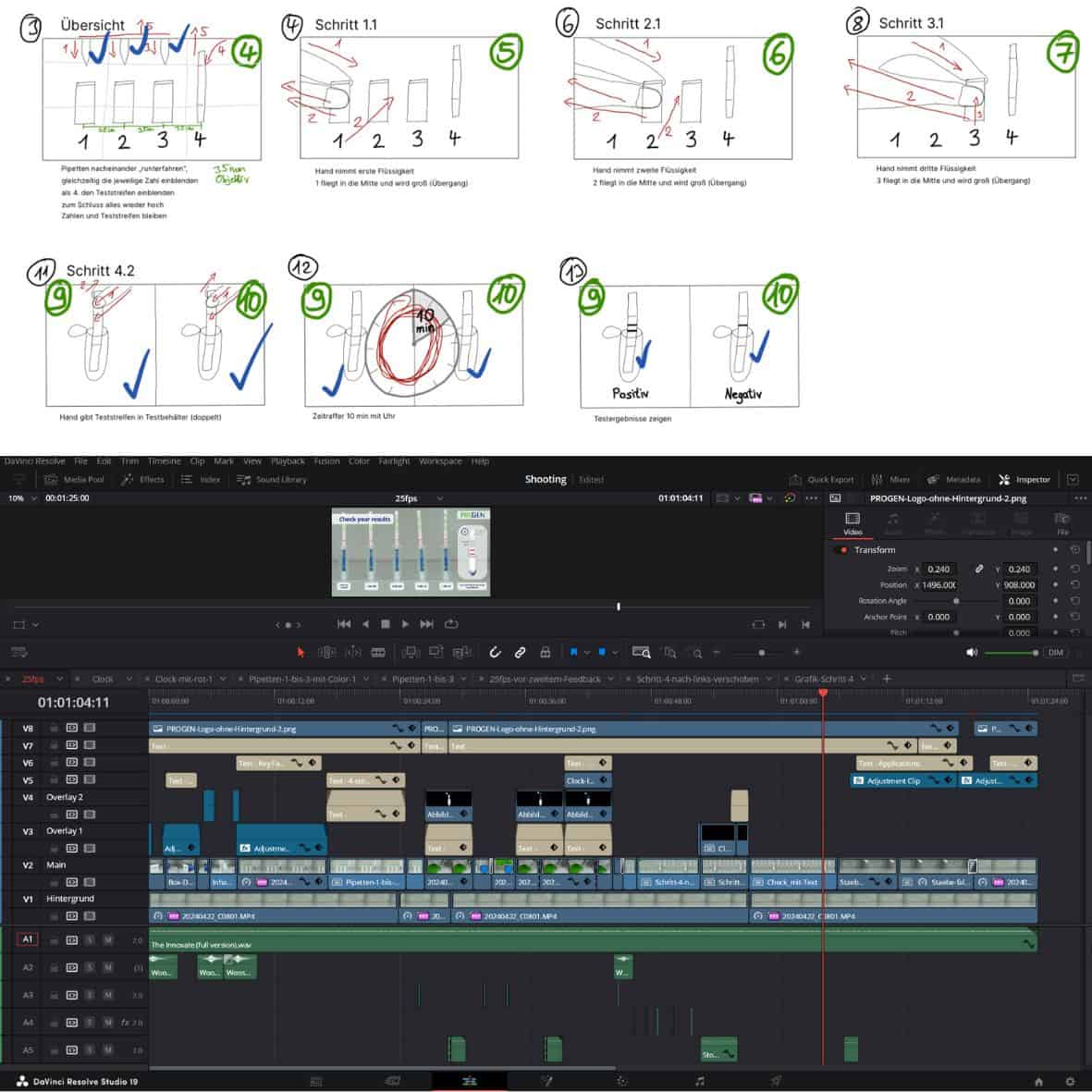Open the Inspector panel
Viewport: 1092px width, 1092px height.
click(x=1025, y=480)
